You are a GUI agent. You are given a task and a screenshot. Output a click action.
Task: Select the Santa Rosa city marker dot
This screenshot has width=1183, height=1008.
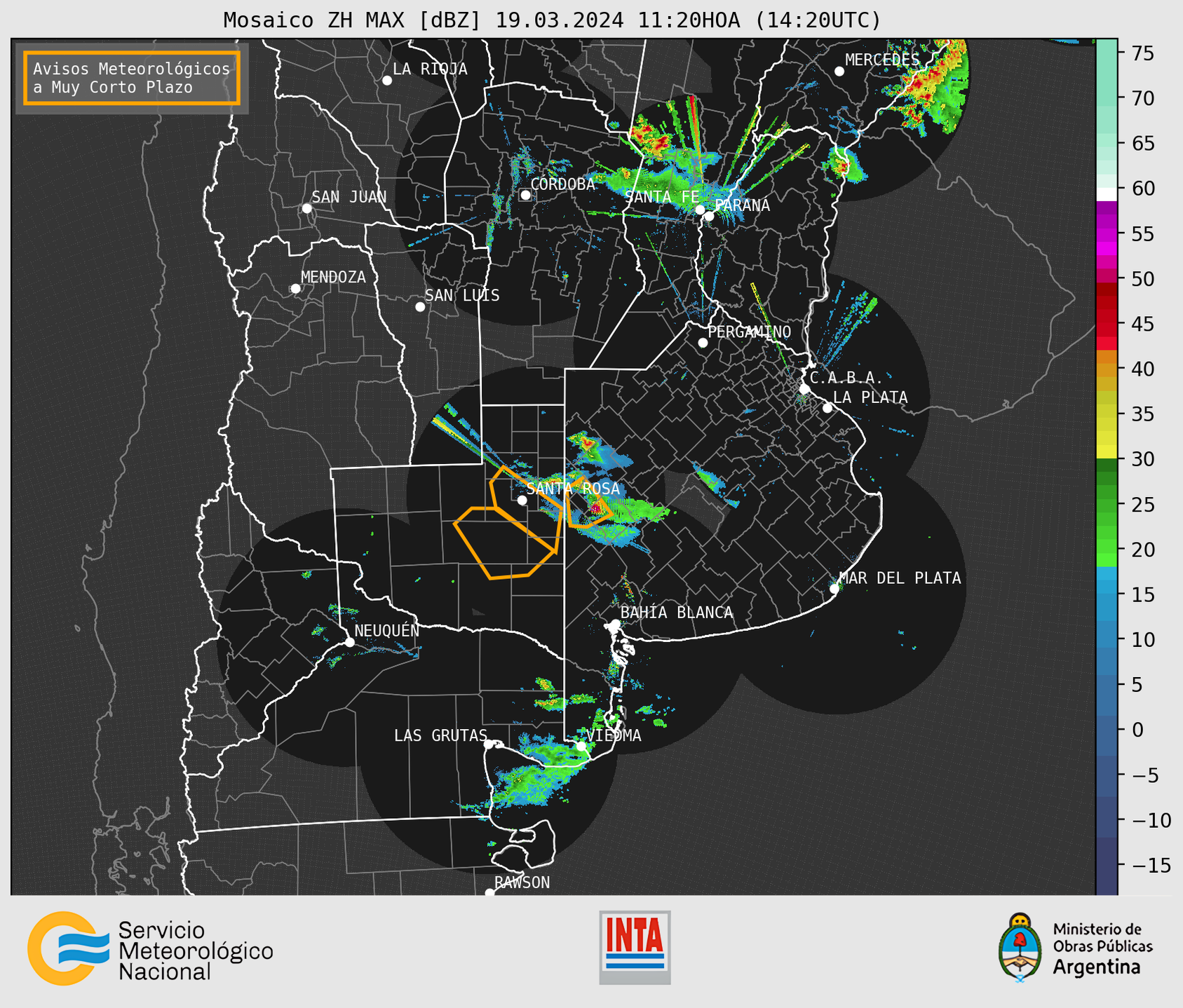pos(522,500)
